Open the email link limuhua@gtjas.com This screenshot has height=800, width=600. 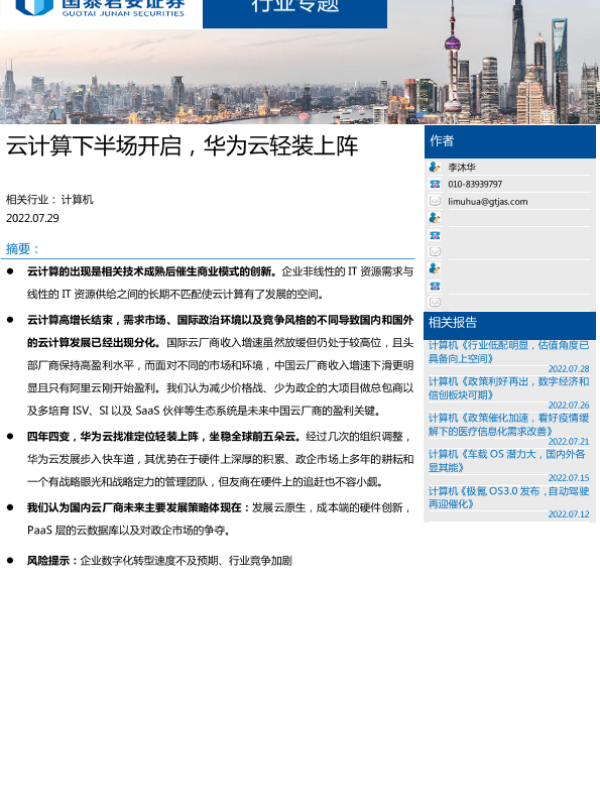[488, 202]
